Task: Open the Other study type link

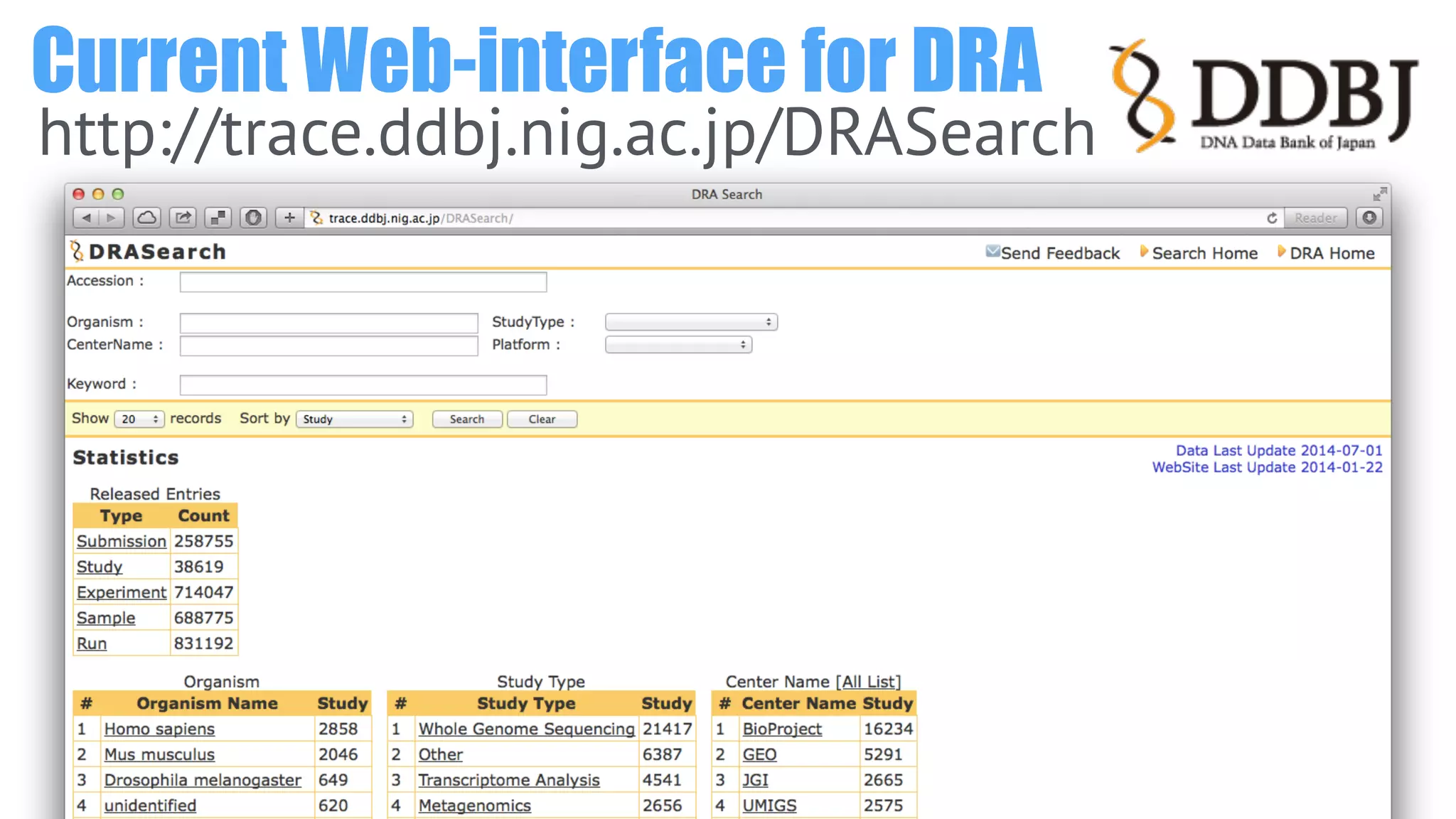Action: pyautogui.click(x=440, y=754)
